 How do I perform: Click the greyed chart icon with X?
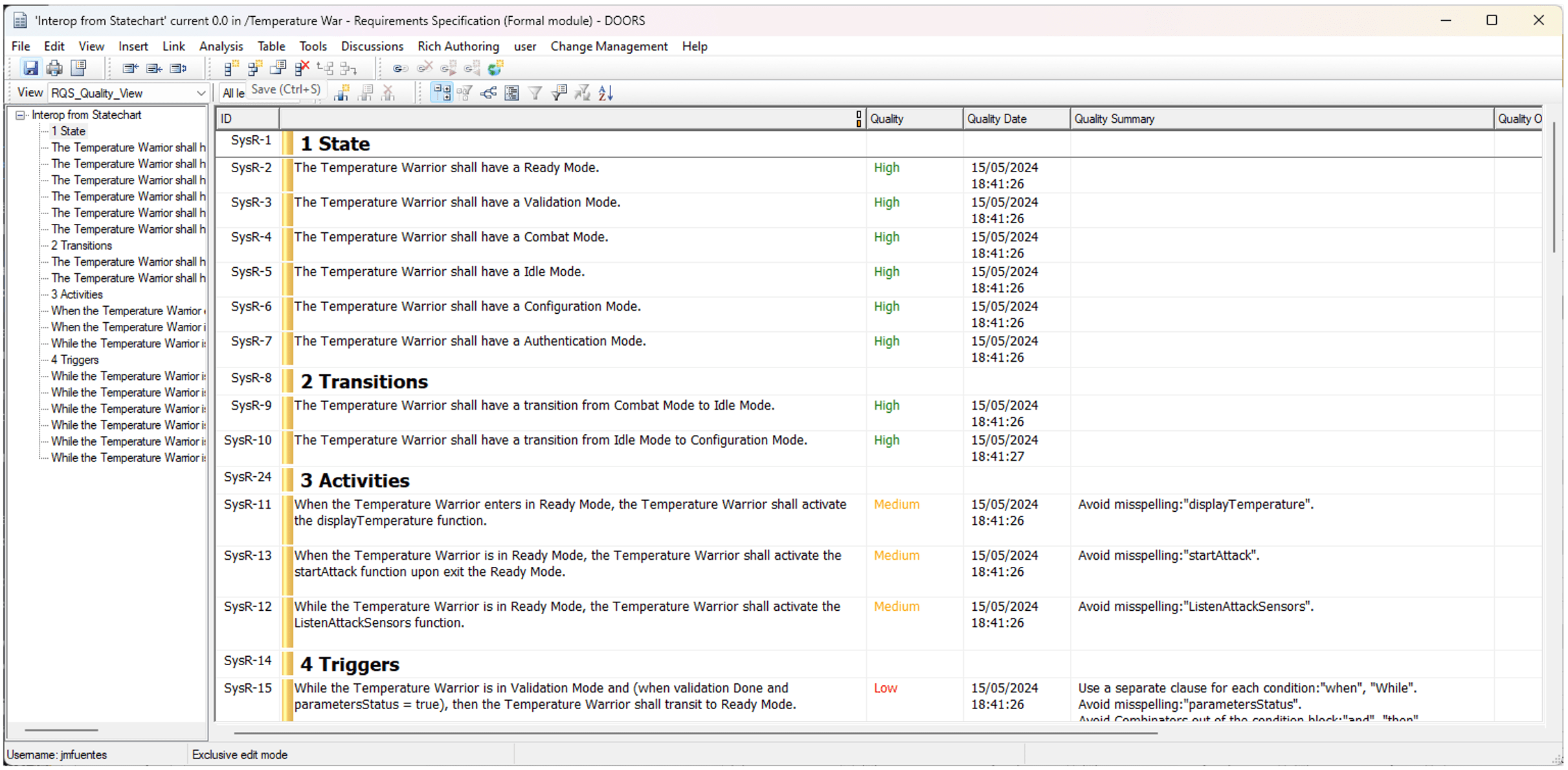tap(388, 93)
